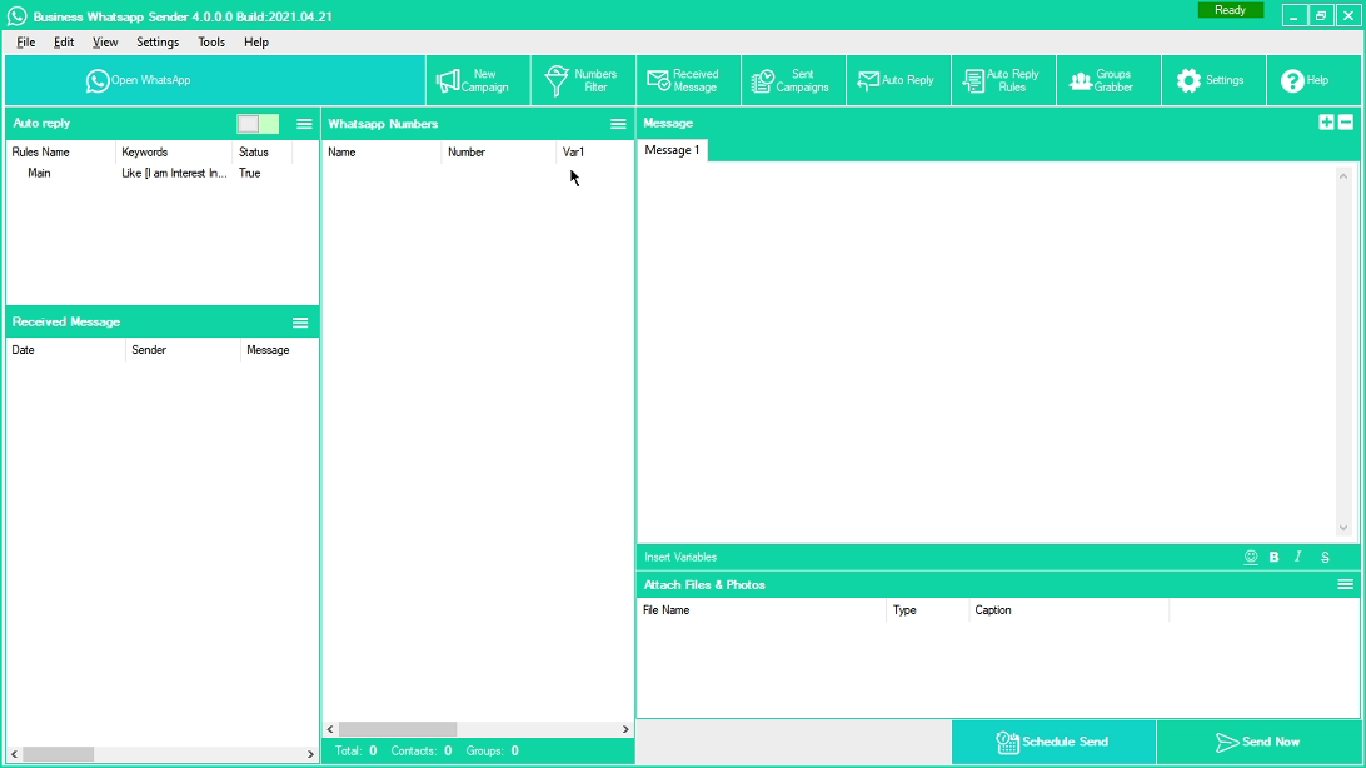The image size is (1366, 768).
Task: Open the Received Message view
Action: pyautogui.click(x=688, y=80)
